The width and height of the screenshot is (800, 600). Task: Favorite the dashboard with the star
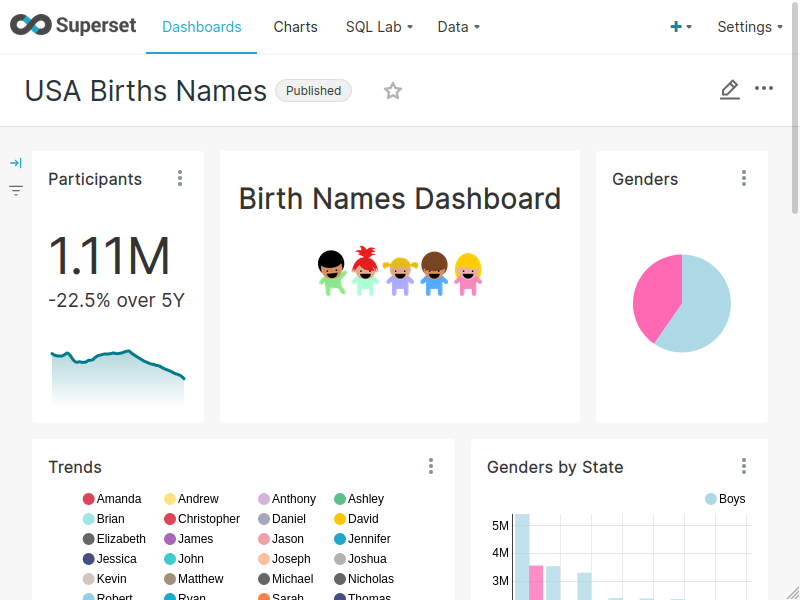tap(393, 90)
